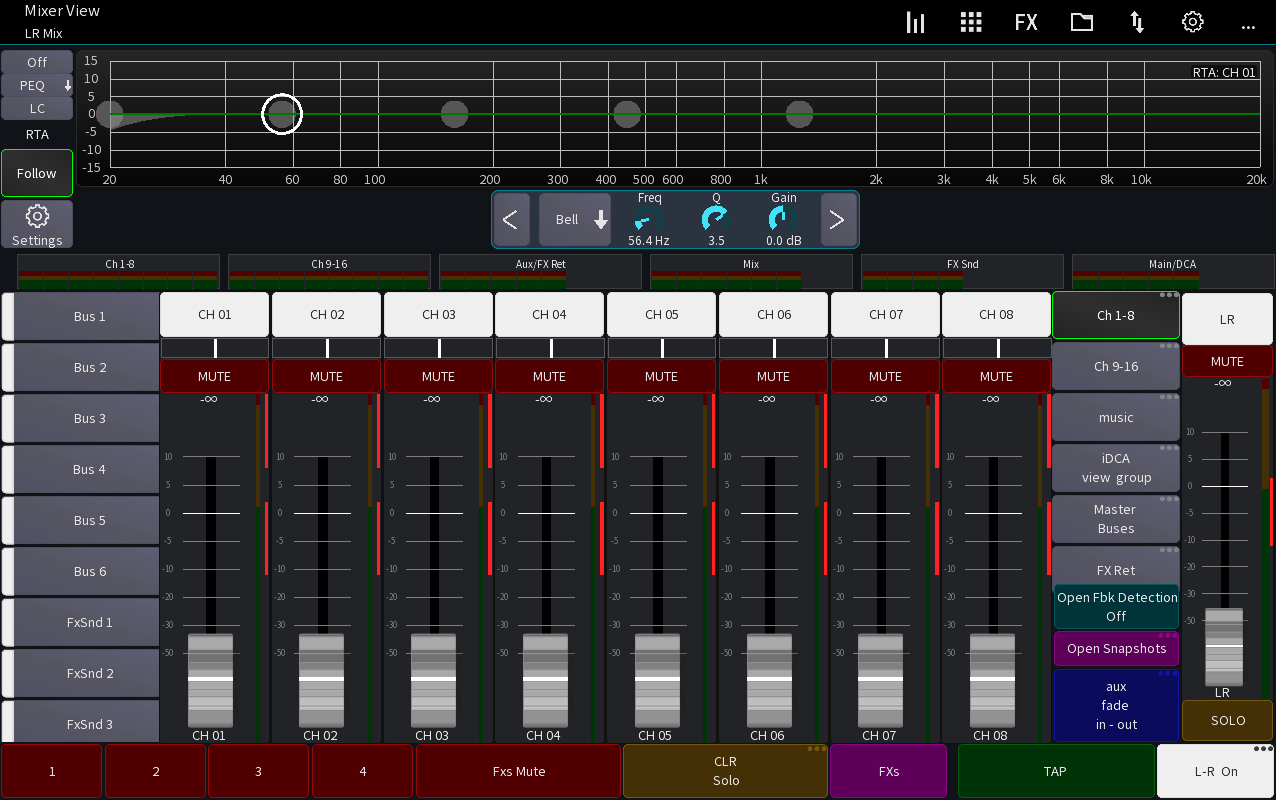The image size is (1276, 800).
Task: Open the grid matrix view icon
Action: pos(970,22)
